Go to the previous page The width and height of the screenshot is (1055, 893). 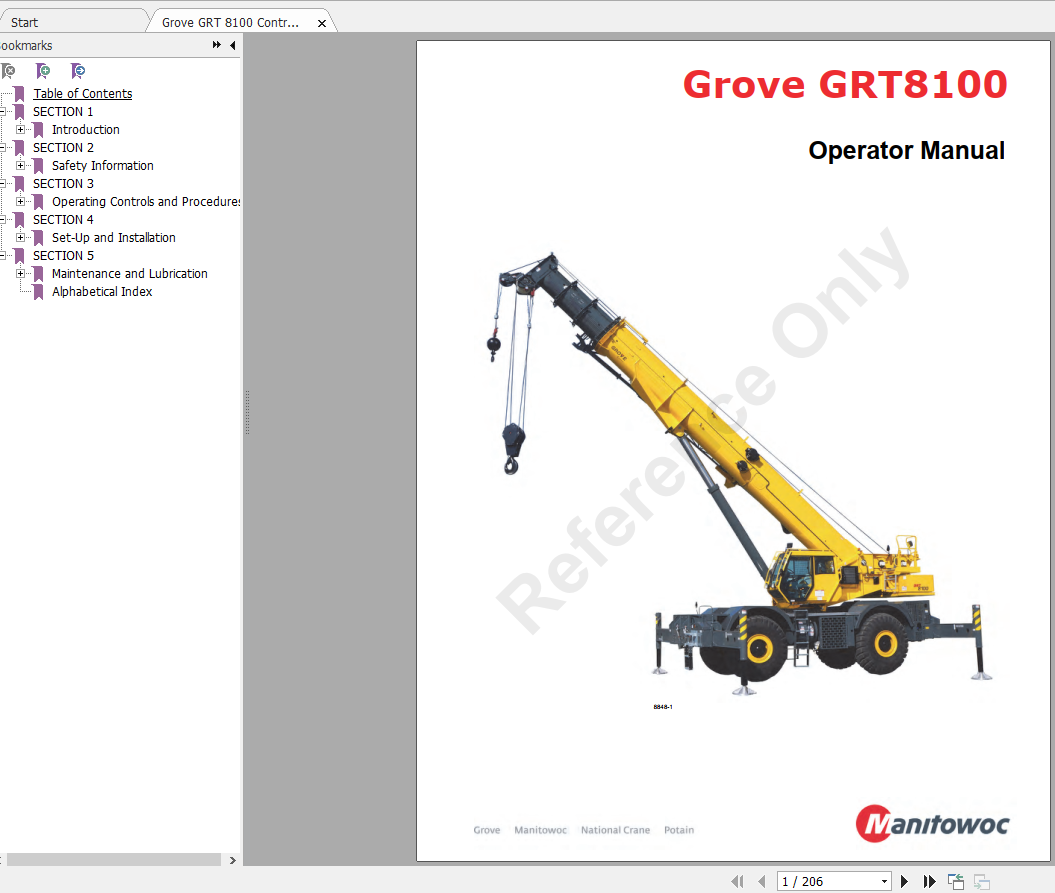(x=762, y=881)
